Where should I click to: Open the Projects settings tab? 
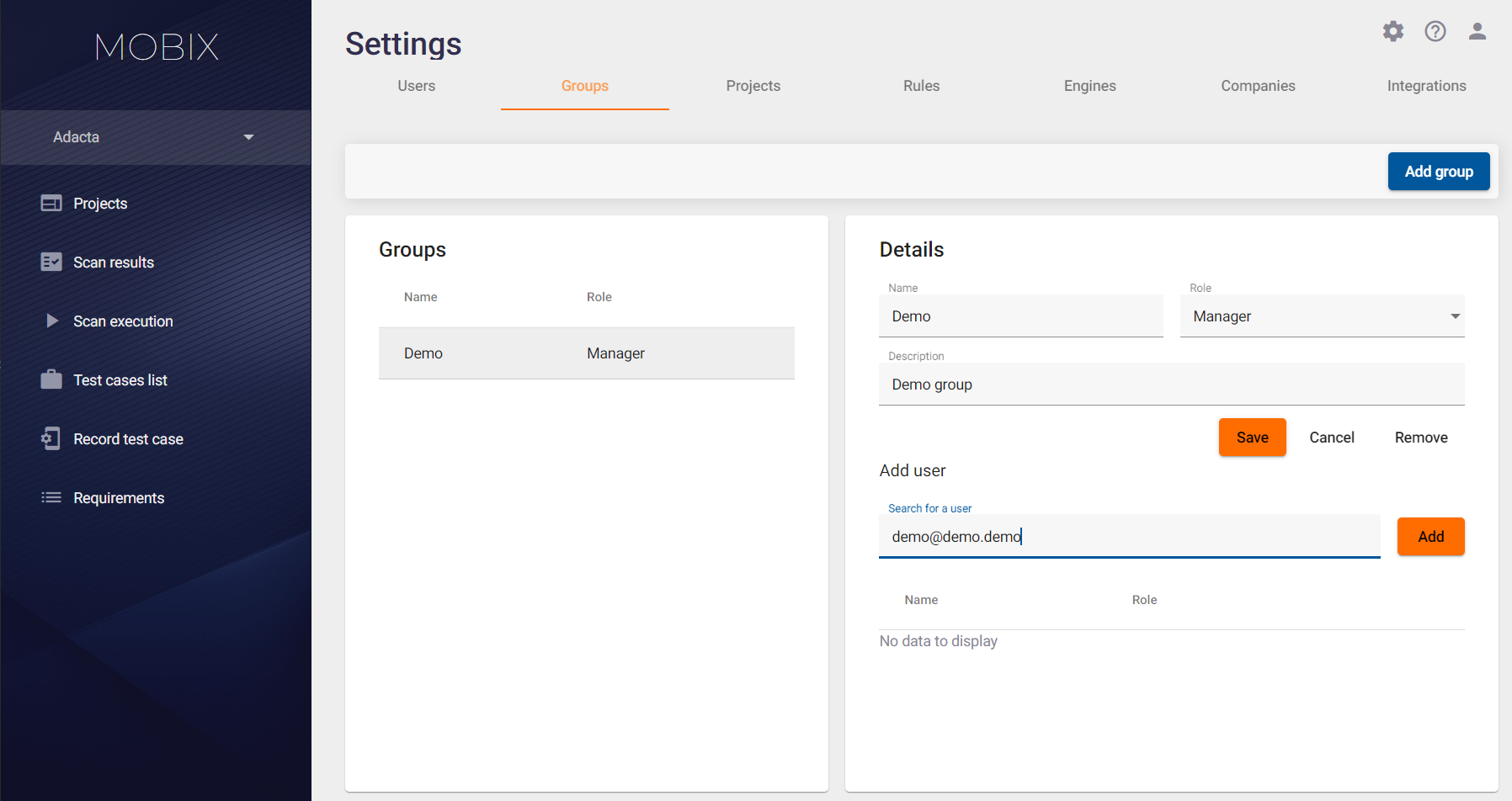click(x=753, y=86)
